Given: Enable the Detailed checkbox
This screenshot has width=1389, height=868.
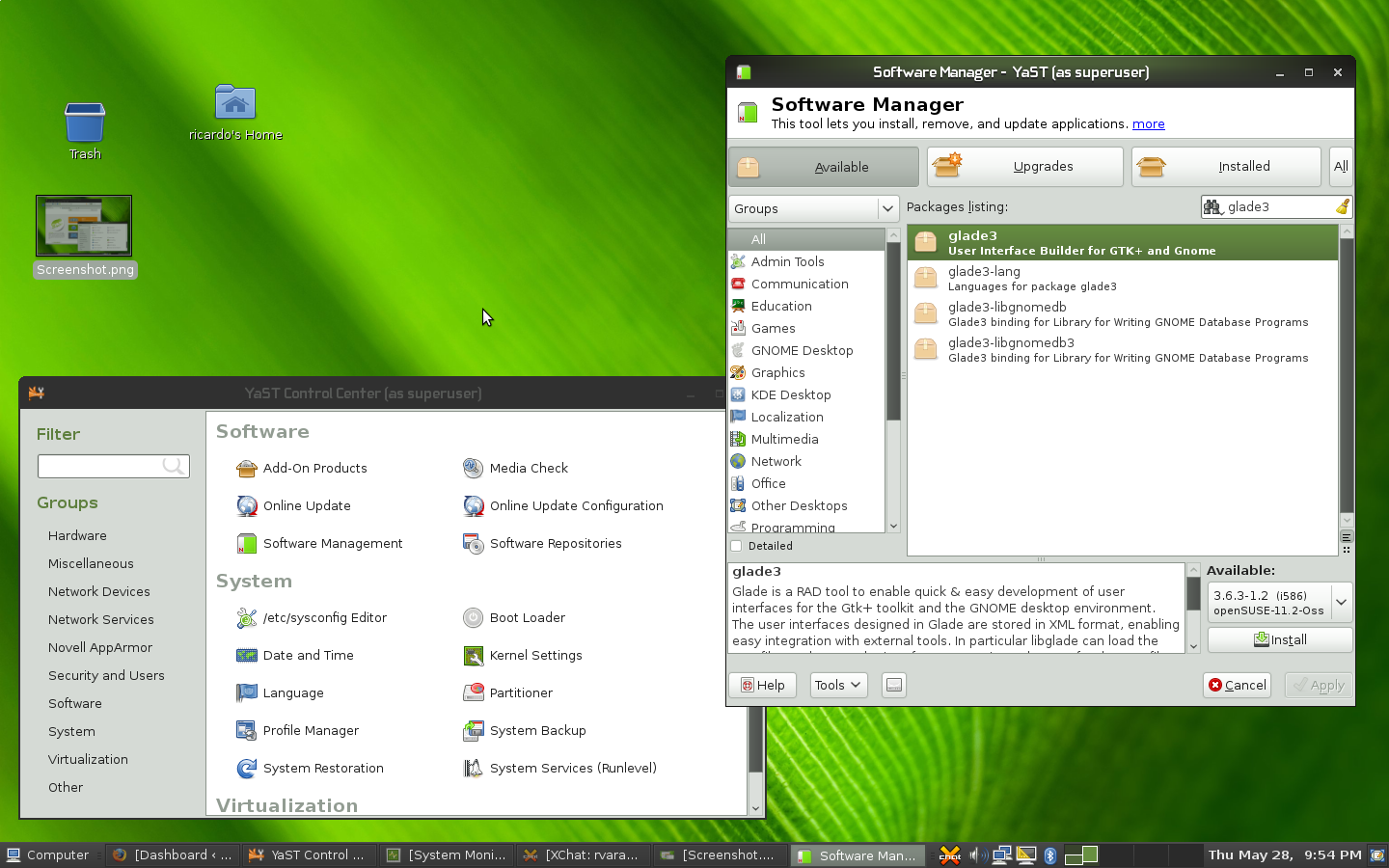Looking at the screenshot, I should 735,545.
